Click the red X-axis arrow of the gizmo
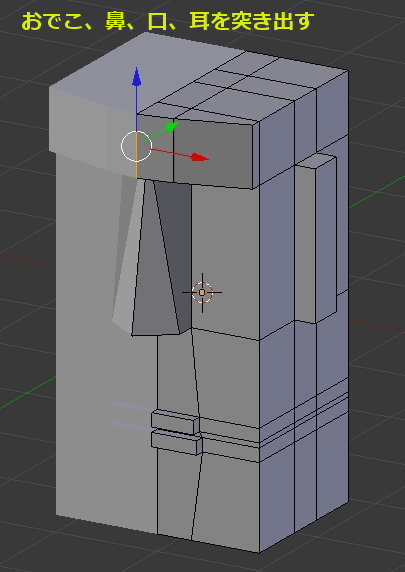The width and height of the screenshot is (405, 572). (200, 157)
